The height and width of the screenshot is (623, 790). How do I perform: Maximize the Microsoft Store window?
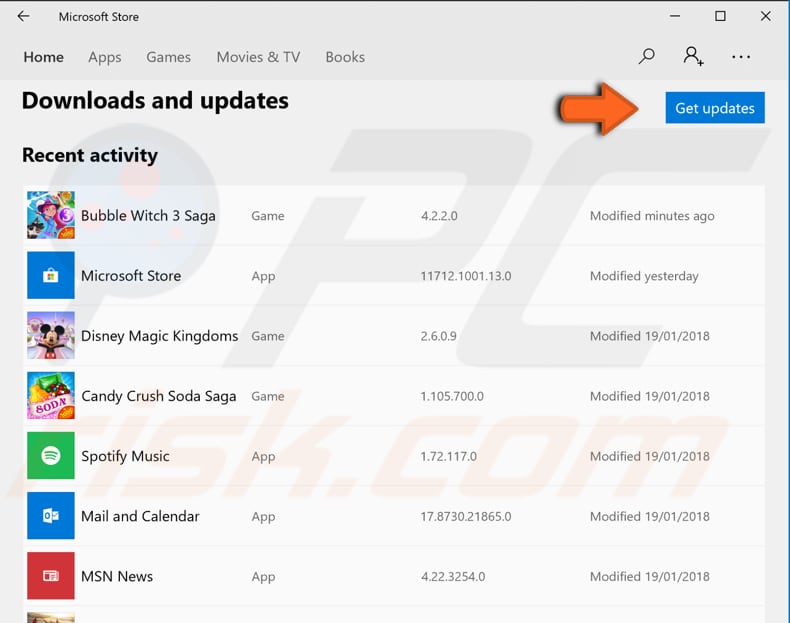[x=720, y=16]
